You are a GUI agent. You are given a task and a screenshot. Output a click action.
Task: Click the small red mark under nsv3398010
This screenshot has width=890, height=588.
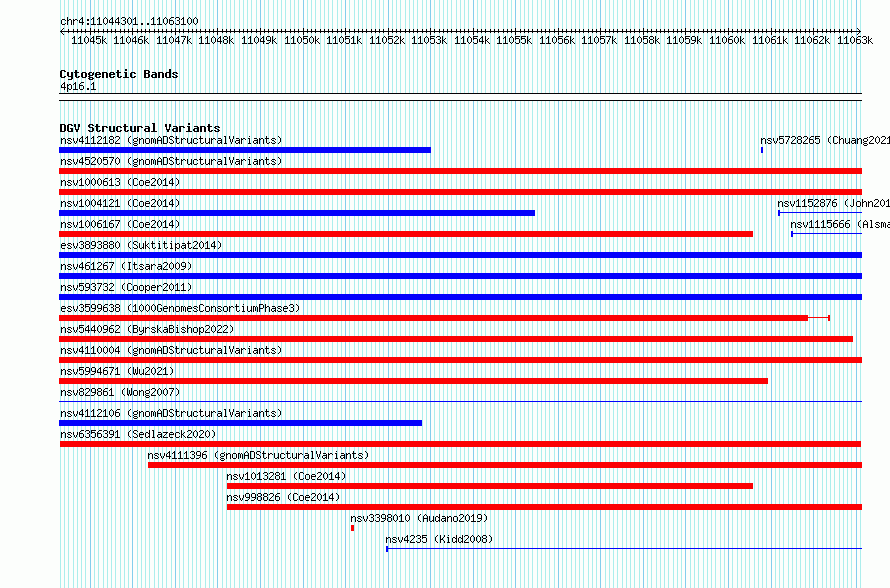tap(352, 528)
